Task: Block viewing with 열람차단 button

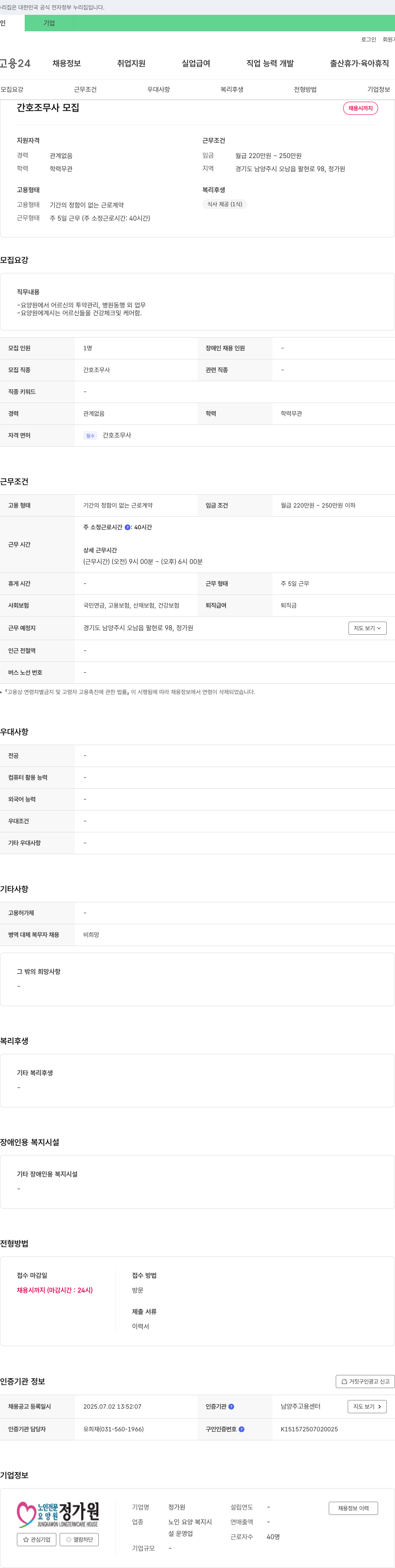Action: click(x=79, y=1540)
